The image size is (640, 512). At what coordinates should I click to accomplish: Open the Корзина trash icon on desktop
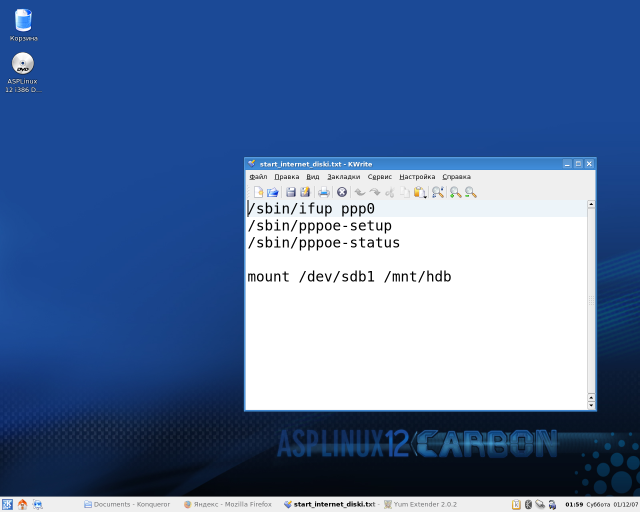23,25
